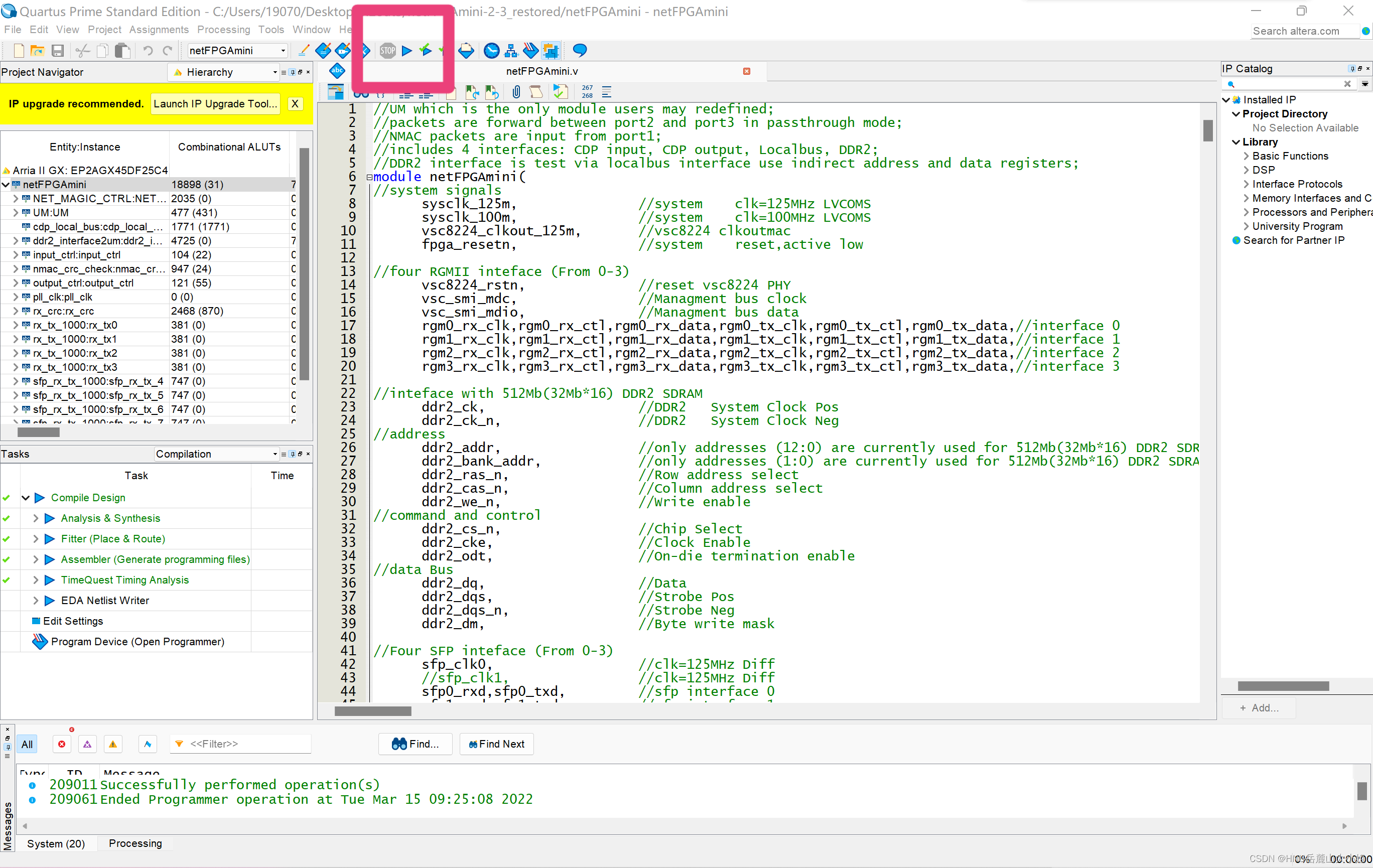The image size is (1373, 868).
Task: Click the Find Next button
Action: pyautogui.click(x=496, y=744)
